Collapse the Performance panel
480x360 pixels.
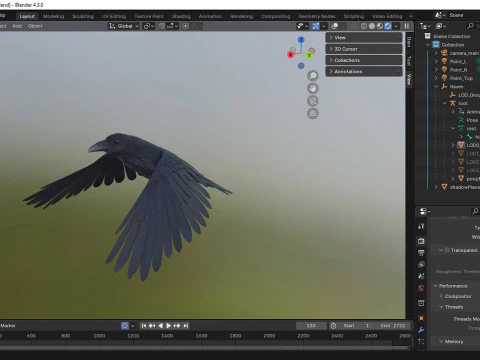(435, 286)
